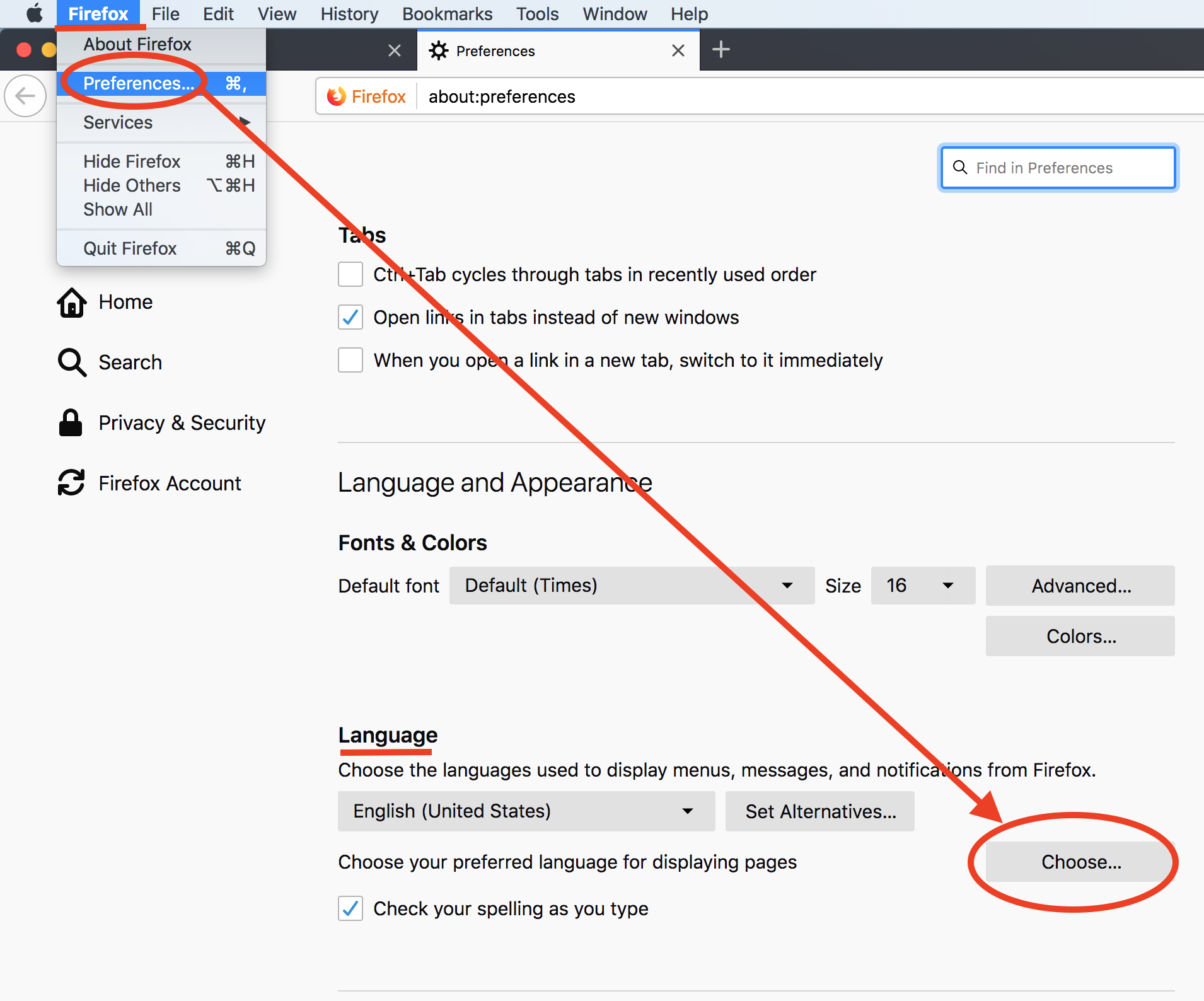Open the Tools menu
The width and height of the screenshot is (1204, 1001).
pyautogui.click(x=537, y=14)
